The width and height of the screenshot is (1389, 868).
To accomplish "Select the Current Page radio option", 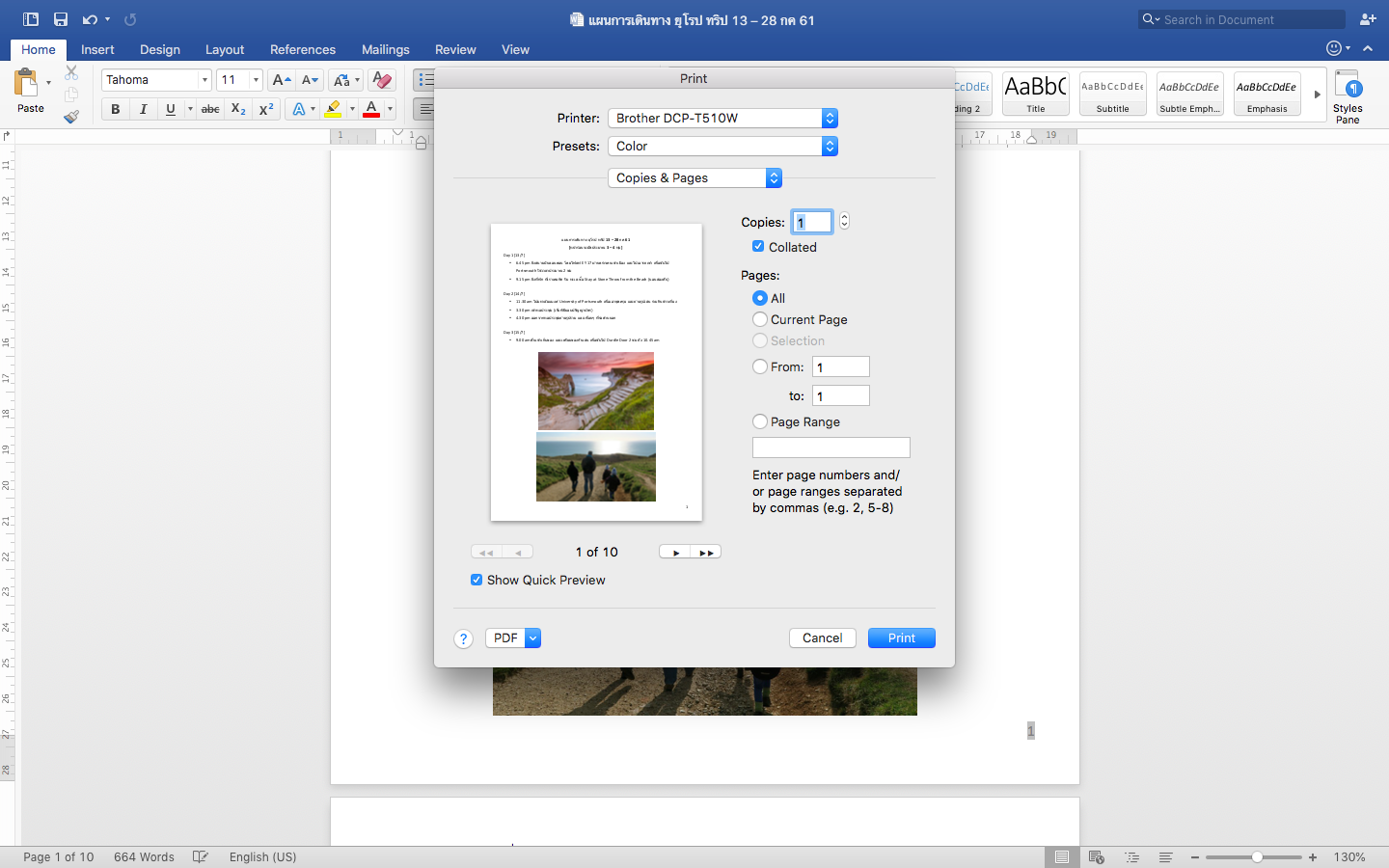I will (x=760, y=319).
